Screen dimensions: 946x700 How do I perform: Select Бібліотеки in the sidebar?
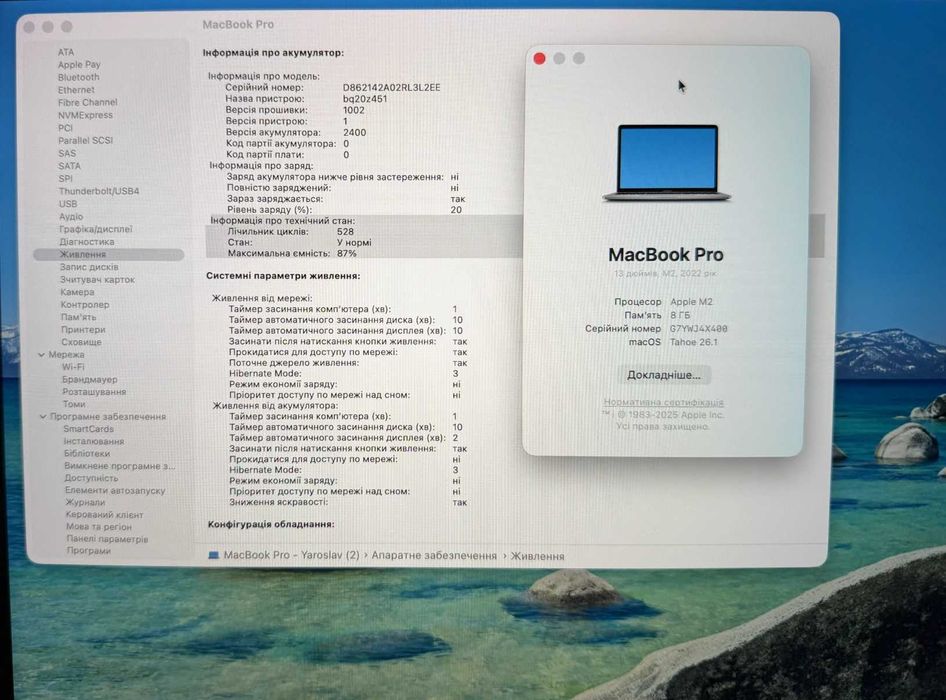[x=87, y=453]
